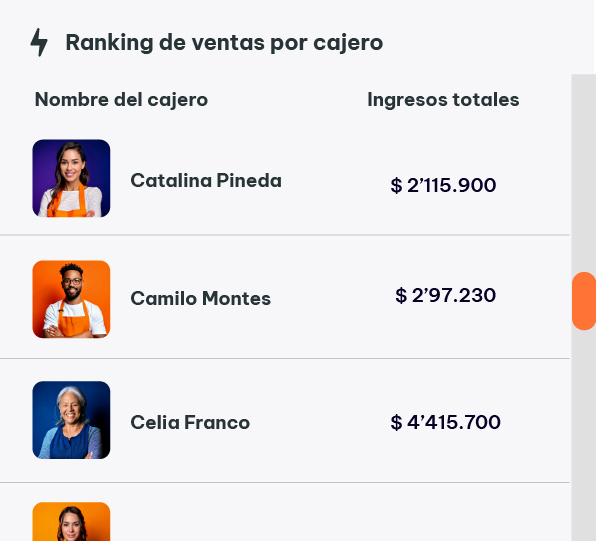Select the $ 2'115.900 income value

(x=443, y=186)
